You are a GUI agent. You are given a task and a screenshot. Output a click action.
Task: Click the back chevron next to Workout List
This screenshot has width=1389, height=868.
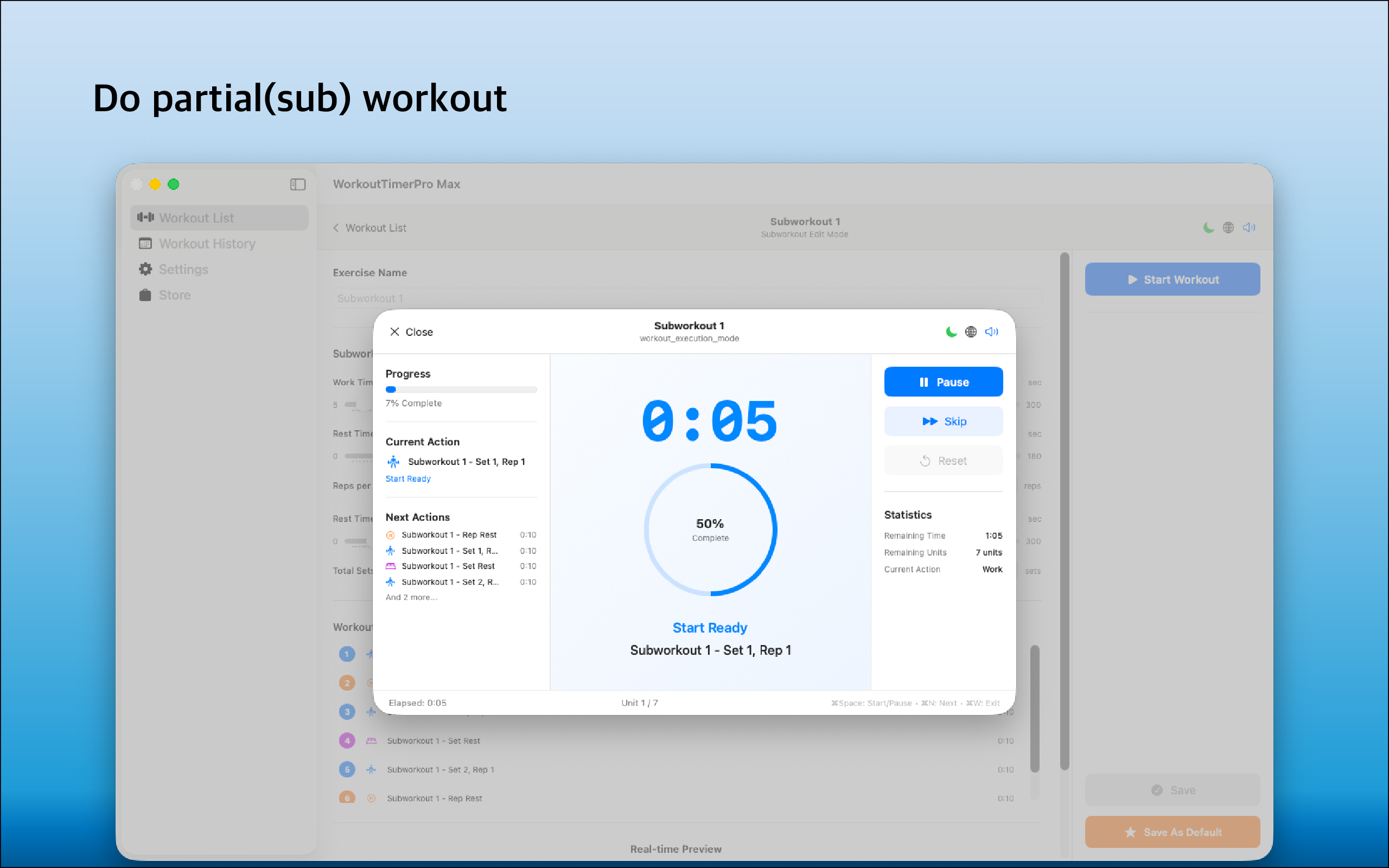click(x=336, y=227)
